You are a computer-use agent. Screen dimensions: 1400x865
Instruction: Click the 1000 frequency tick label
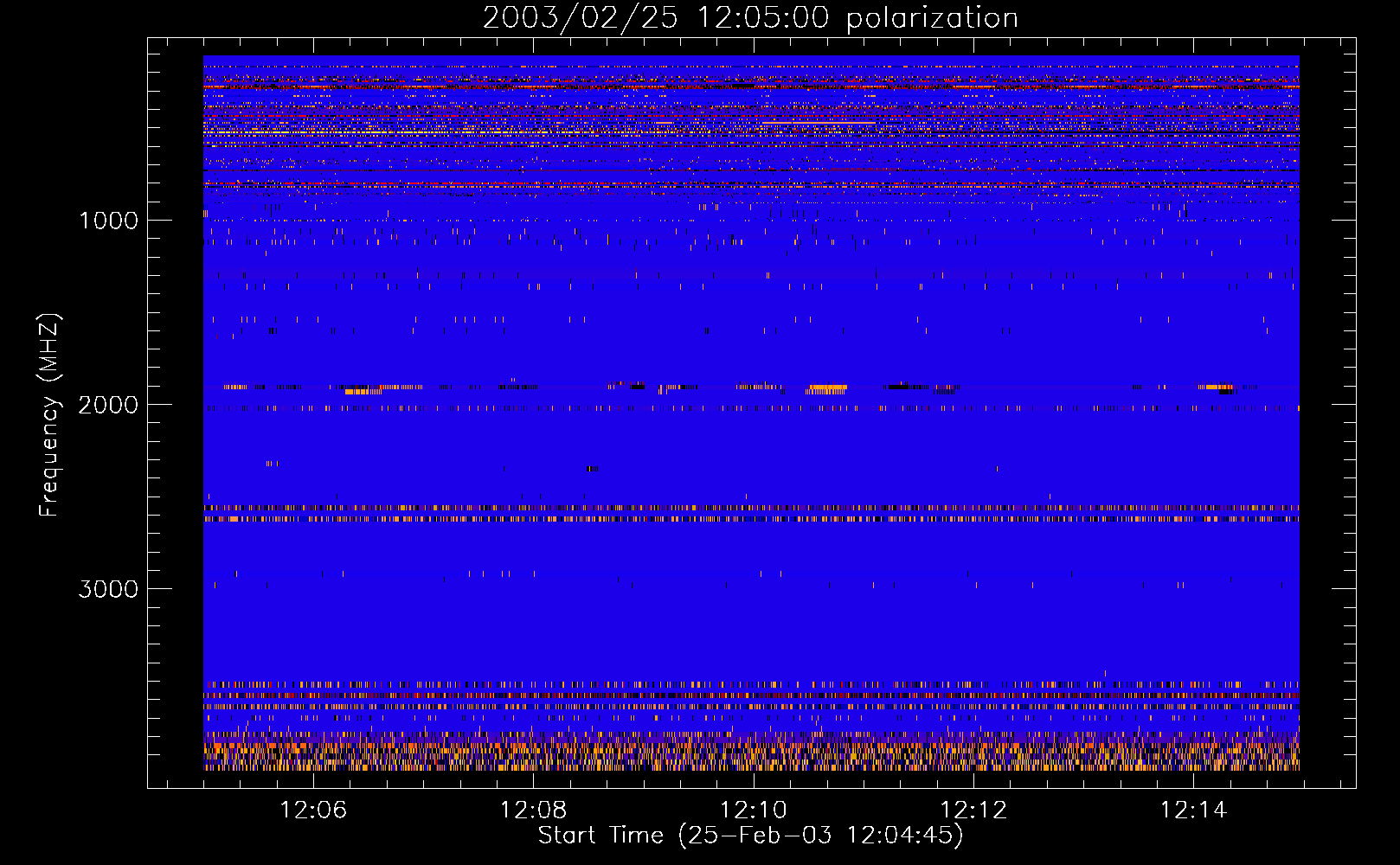point(108,221)
